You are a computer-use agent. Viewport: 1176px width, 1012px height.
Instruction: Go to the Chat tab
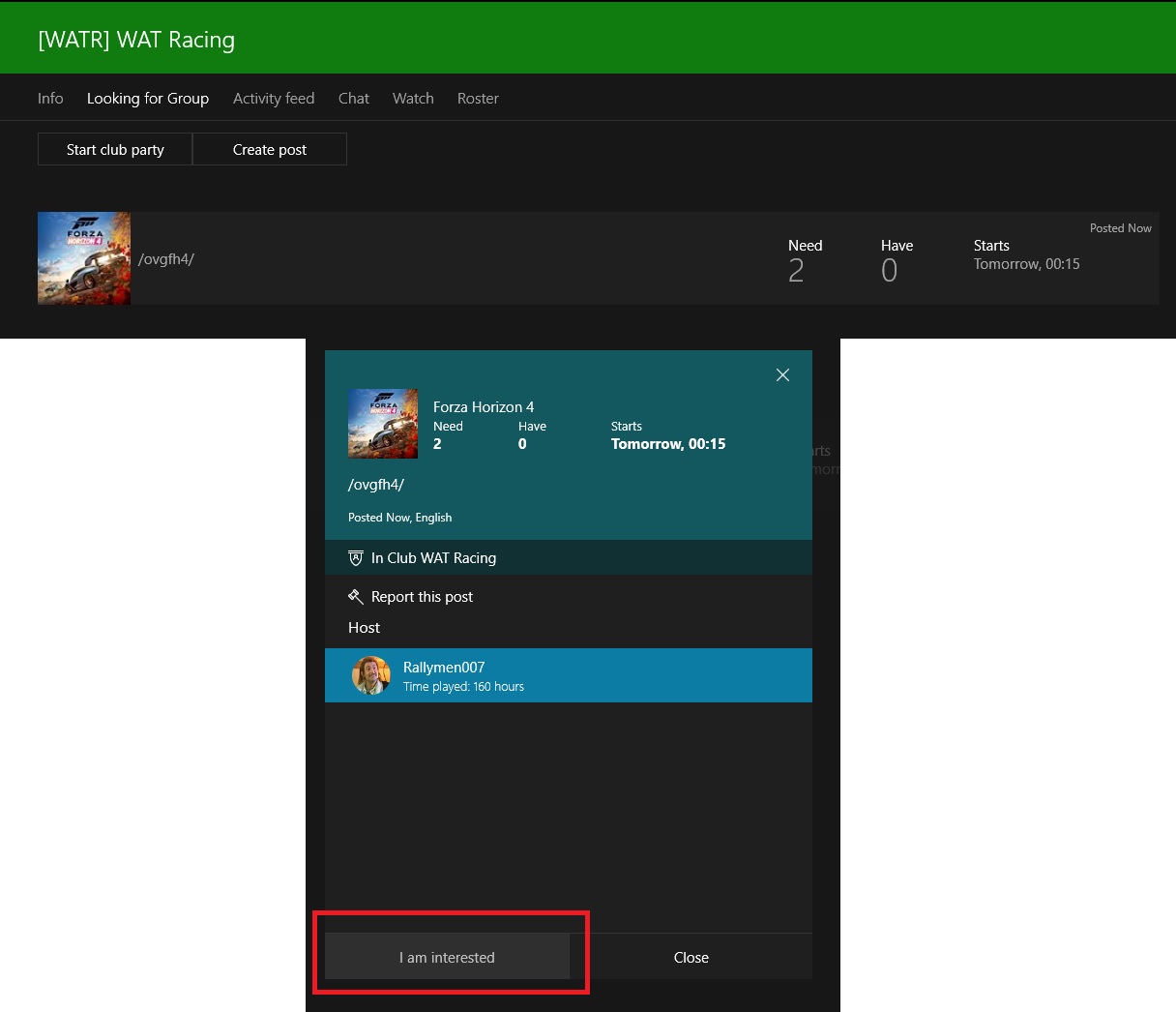354,99
